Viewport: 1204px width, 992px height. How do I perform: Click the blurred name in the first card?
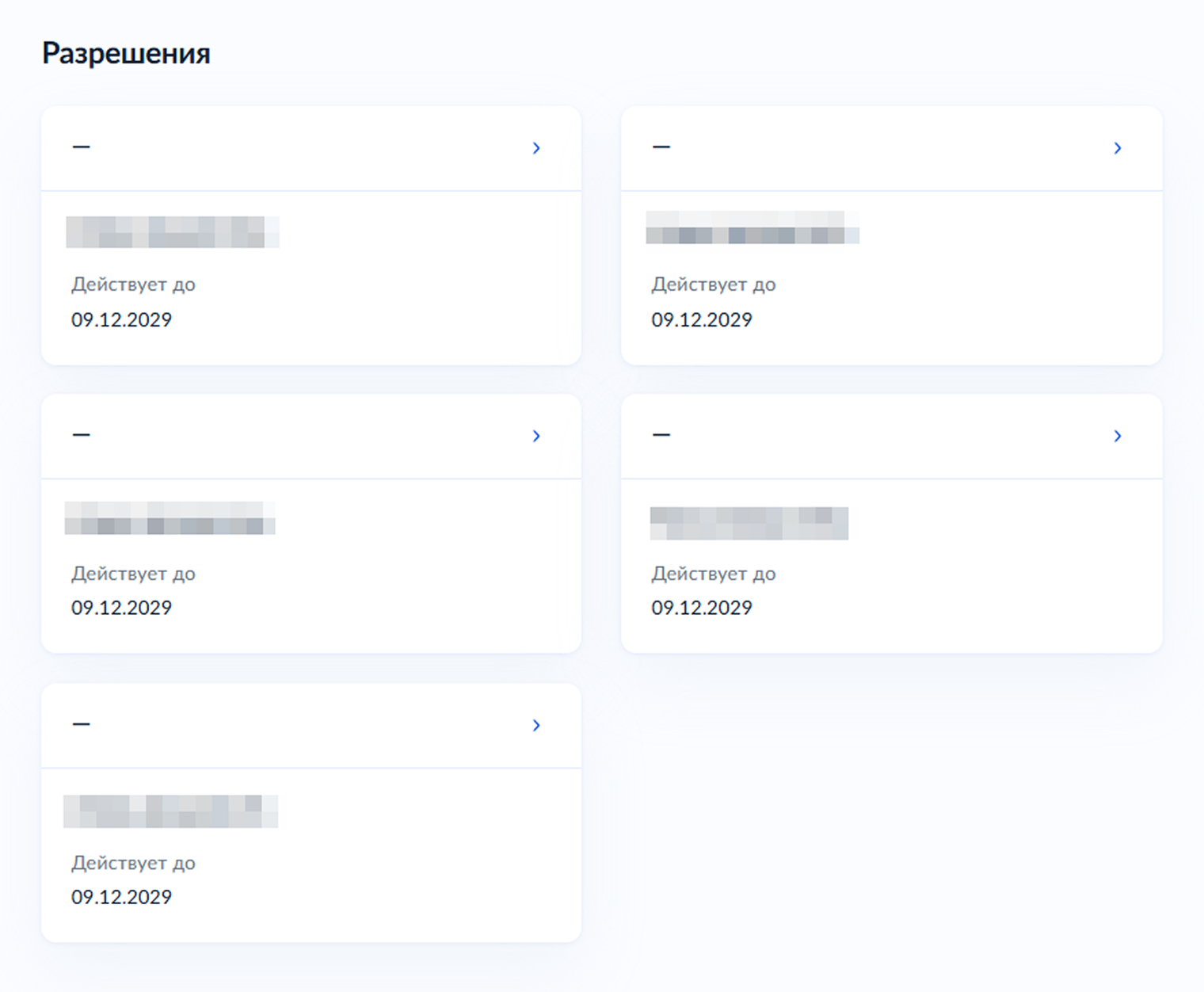(x=173, y=232)
